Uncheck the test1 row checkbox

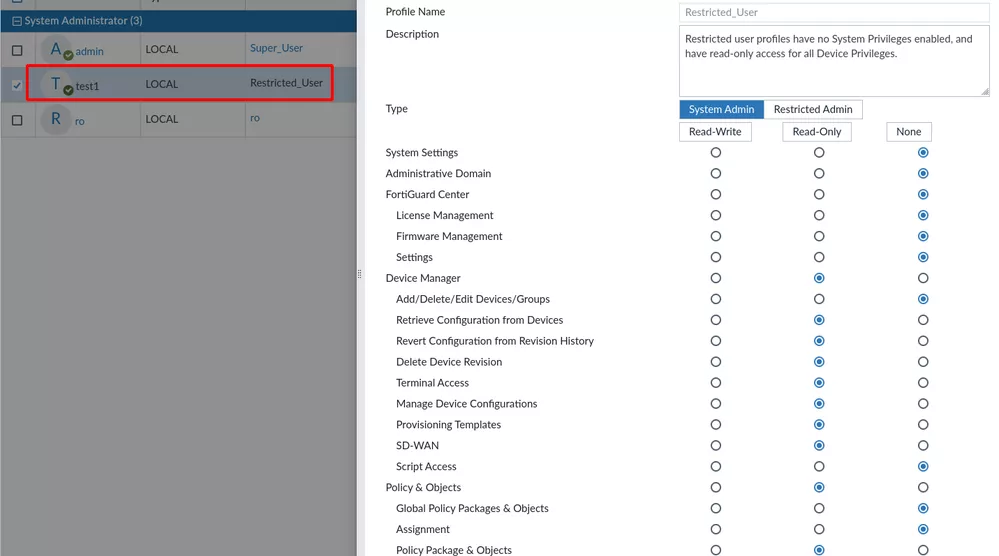pyautogui.click(x=17, y=85)
